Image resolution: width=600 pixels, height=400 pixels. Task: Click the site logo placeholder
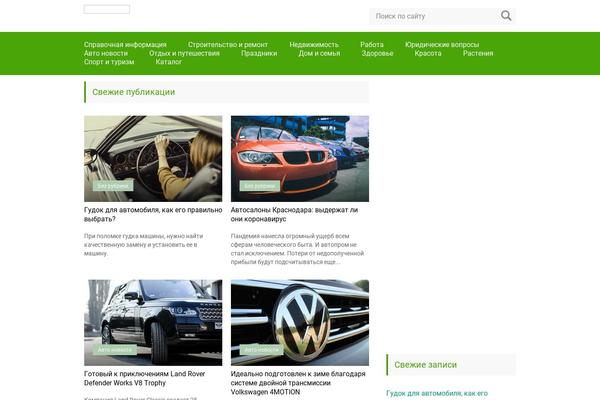(x=107, y=9)
